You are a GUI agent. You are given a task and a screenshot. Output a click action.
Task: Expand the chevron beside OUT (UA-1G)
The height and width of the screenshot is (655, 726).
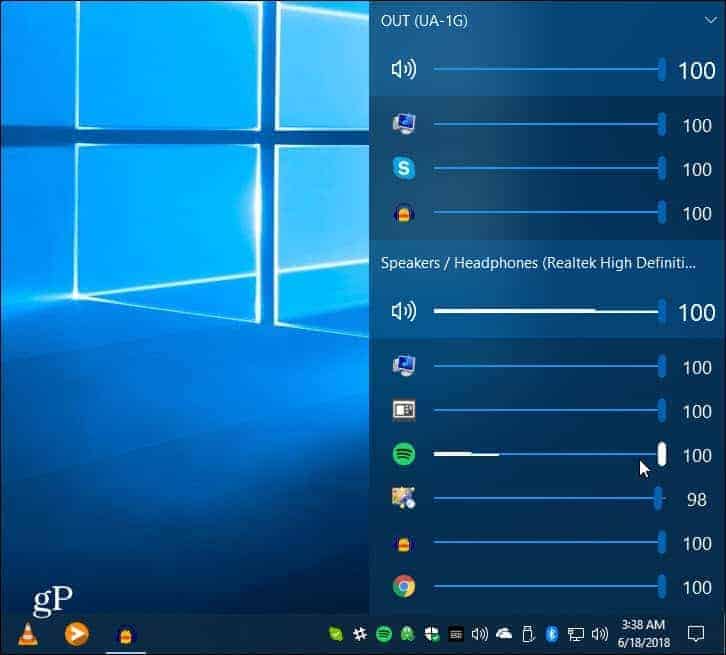coord(710,20)
